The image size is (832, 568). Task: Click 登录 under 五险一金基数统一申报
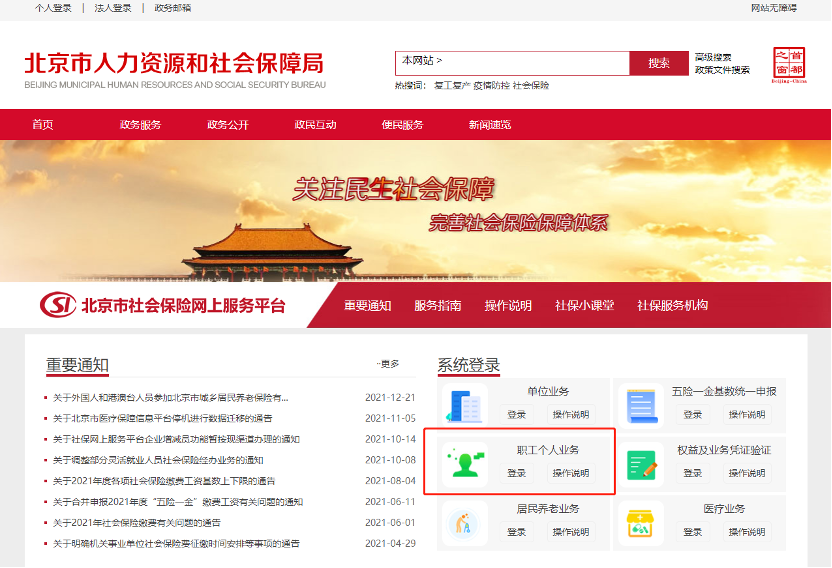click(692, 415)
